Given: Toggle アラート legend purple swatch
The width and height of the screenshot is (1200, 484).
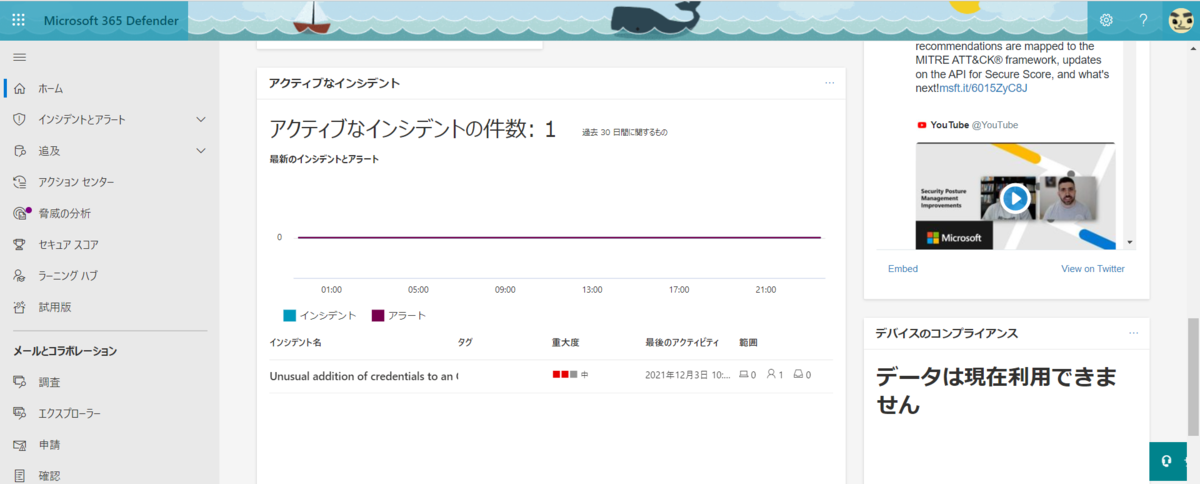Looking at the screenshot, I should (378, 315).
